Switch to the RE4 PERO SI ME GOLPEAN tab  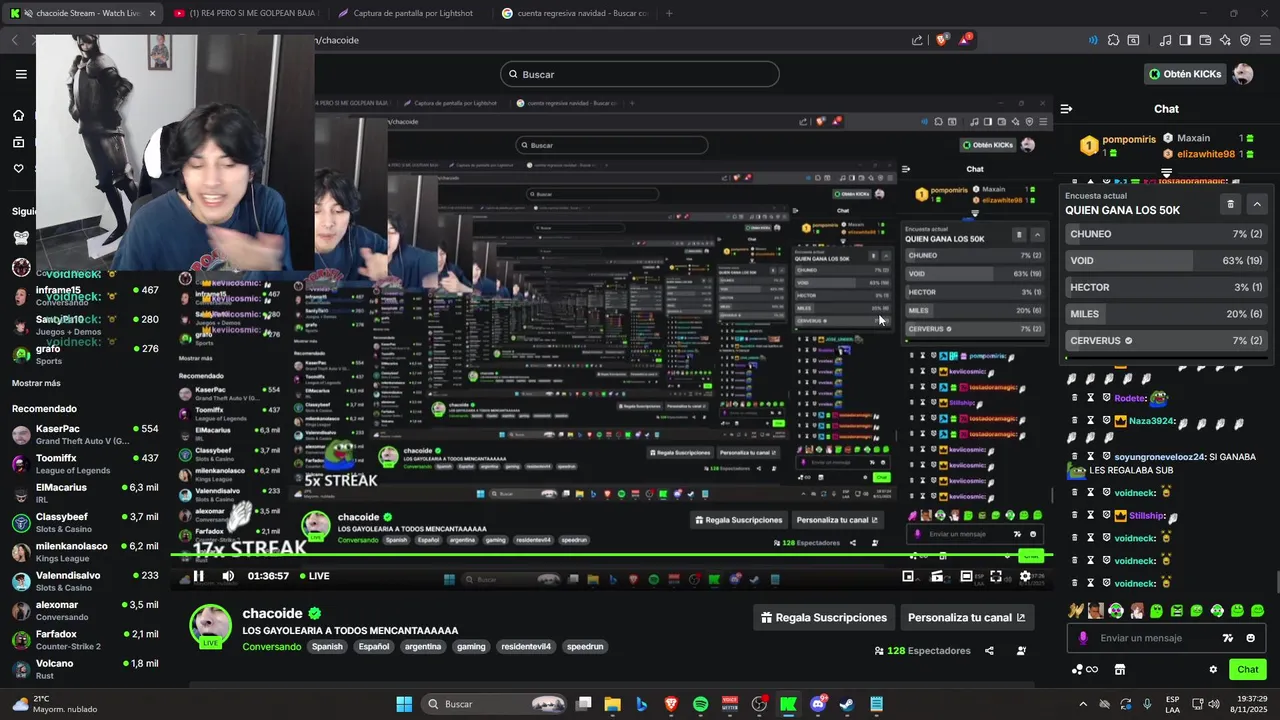pyautogui.click(x=245, y=13)
